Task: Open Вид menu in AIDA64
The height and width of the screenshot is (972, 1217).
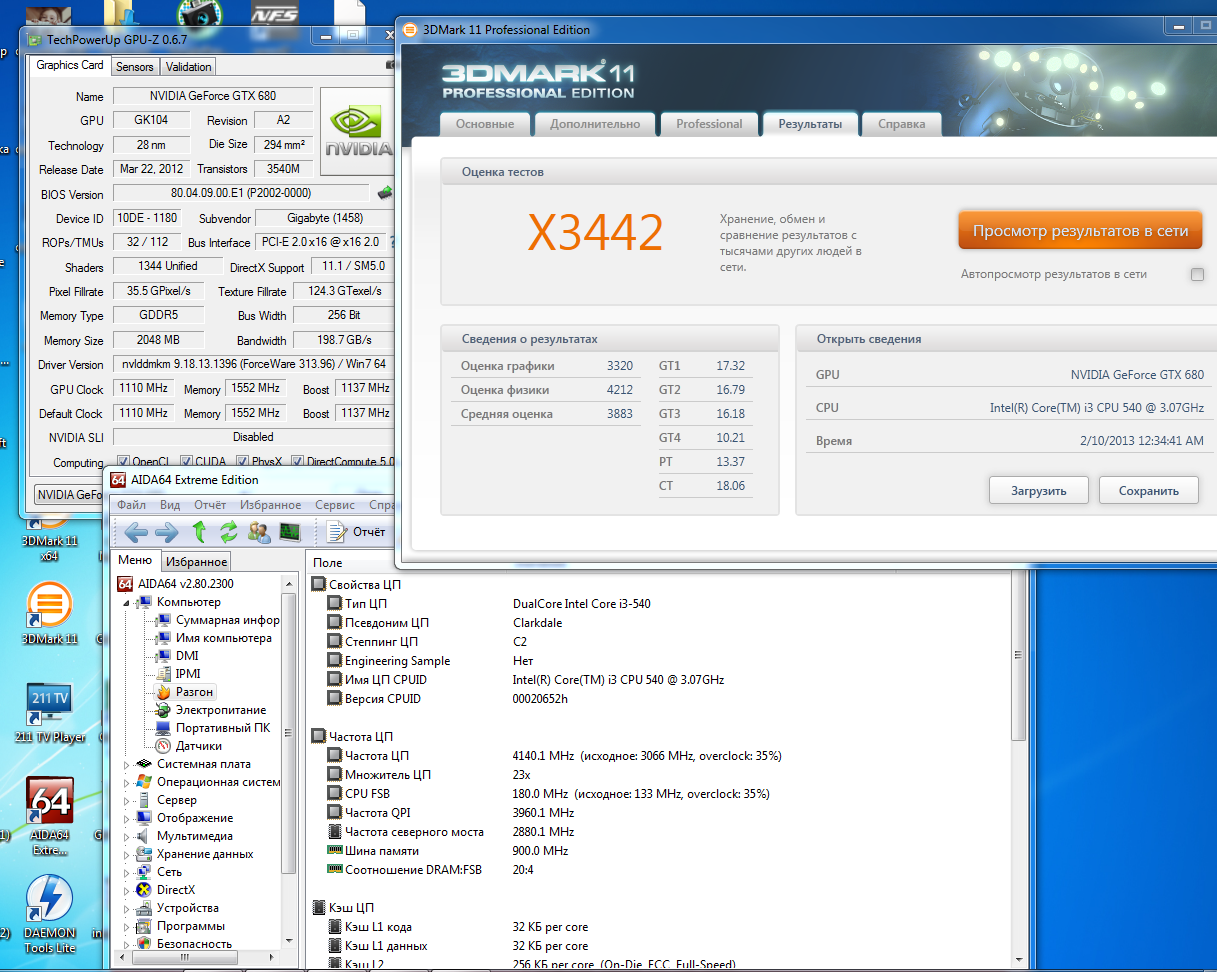Action: point(170,505)
